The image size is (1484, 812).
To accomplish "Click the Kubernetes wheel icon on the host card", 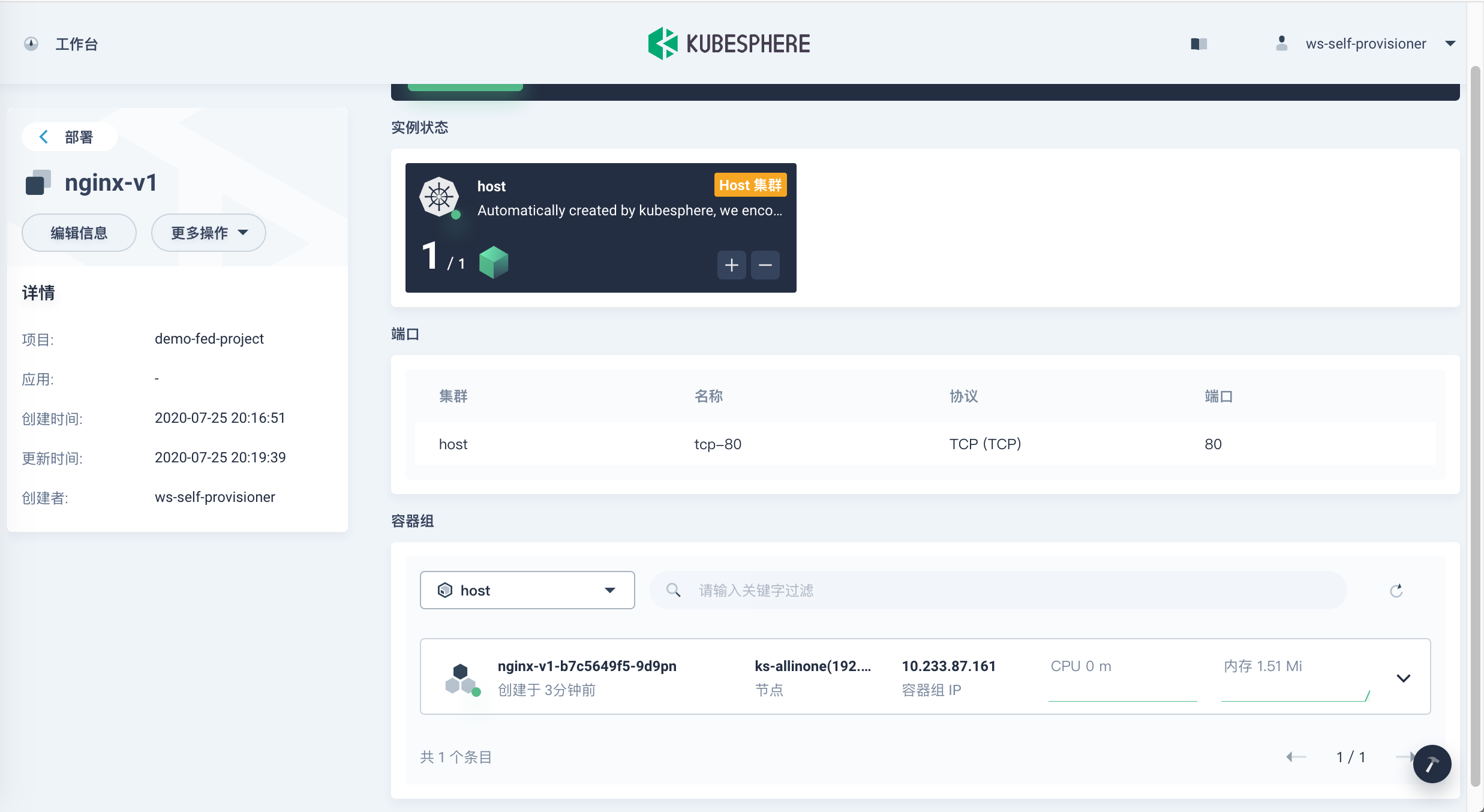I will [440, 197].
